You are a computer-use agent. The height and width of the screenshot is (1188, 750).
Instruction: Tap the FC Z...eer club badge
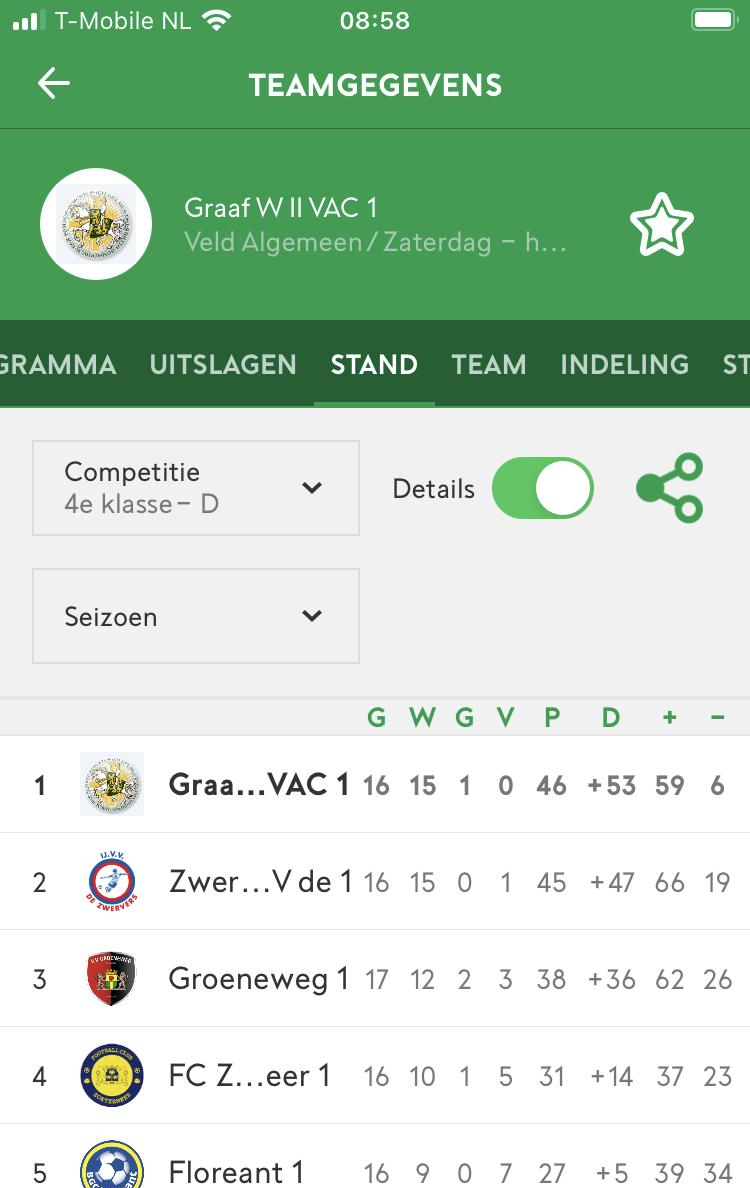click(111, 1076)
